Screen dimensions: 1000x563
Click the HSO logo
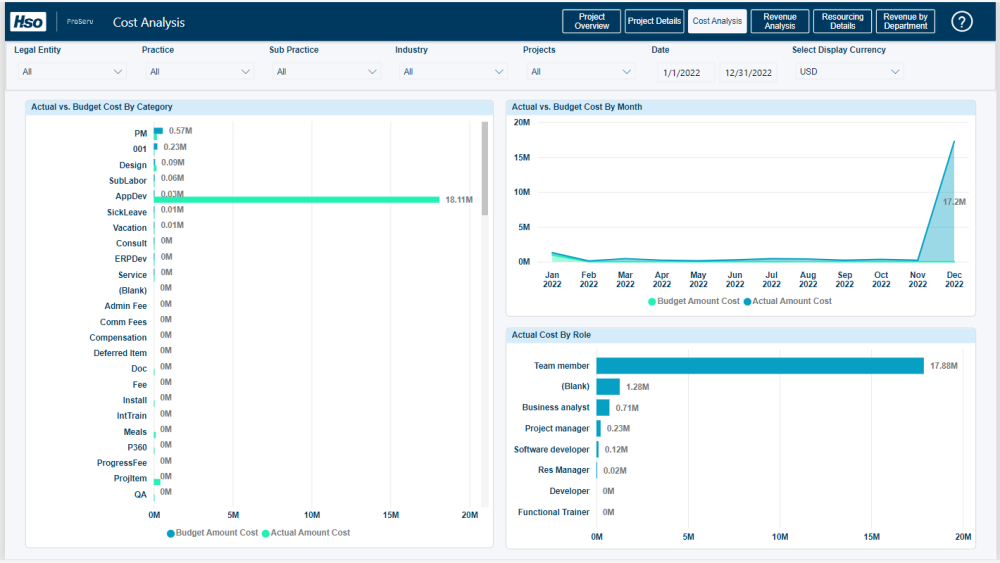click(28, 22)
